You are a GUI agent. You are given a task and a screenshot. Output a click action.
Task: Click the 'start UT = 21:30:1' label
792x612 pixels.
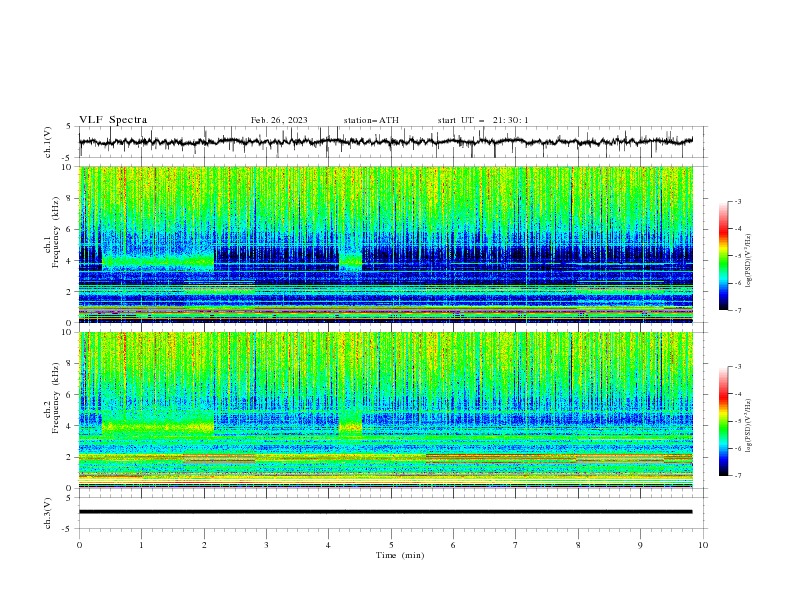pyautogui.click(x=483, y=120)
